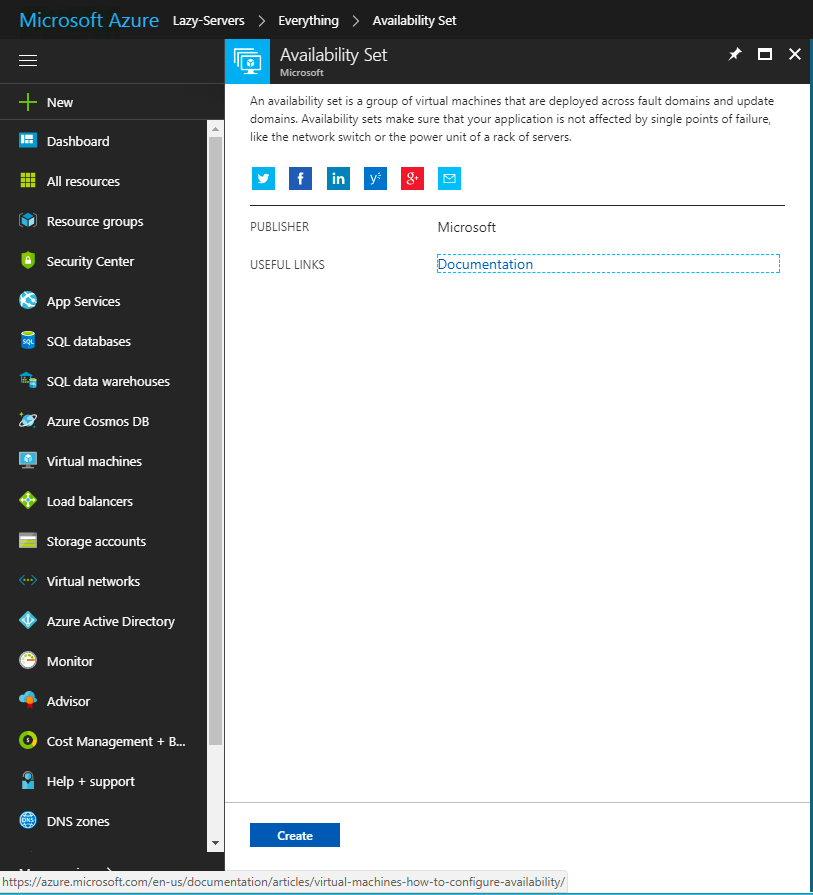Toggle the hamburger sidebar menu
Image resolution: width=813 pixels, height=895 pixels.
(28, 61)
